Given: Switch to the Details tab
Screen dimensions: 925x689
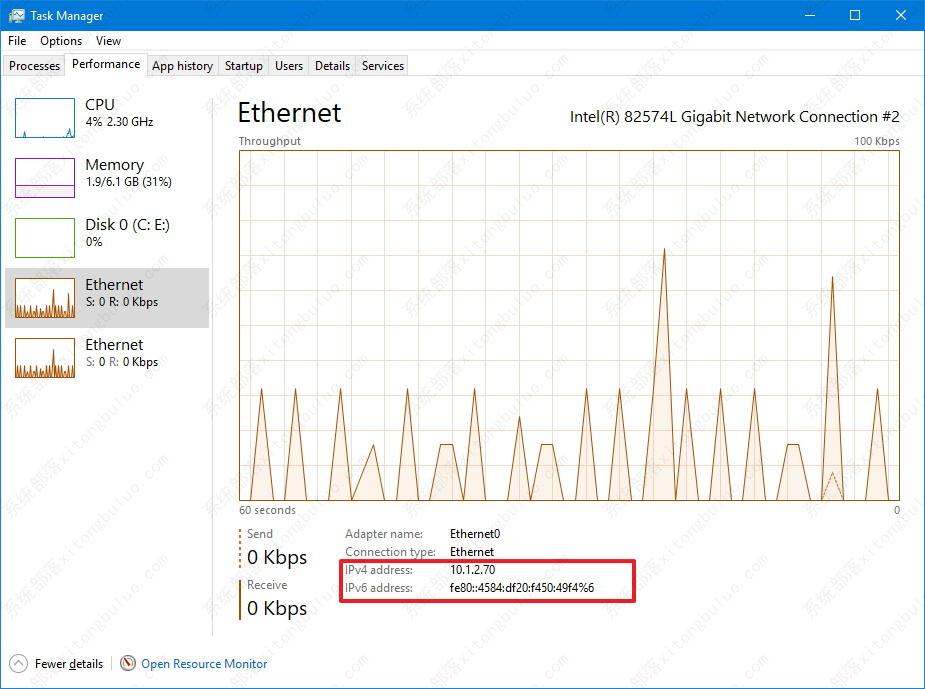Looking at the screenshot, I should [332, 65].
